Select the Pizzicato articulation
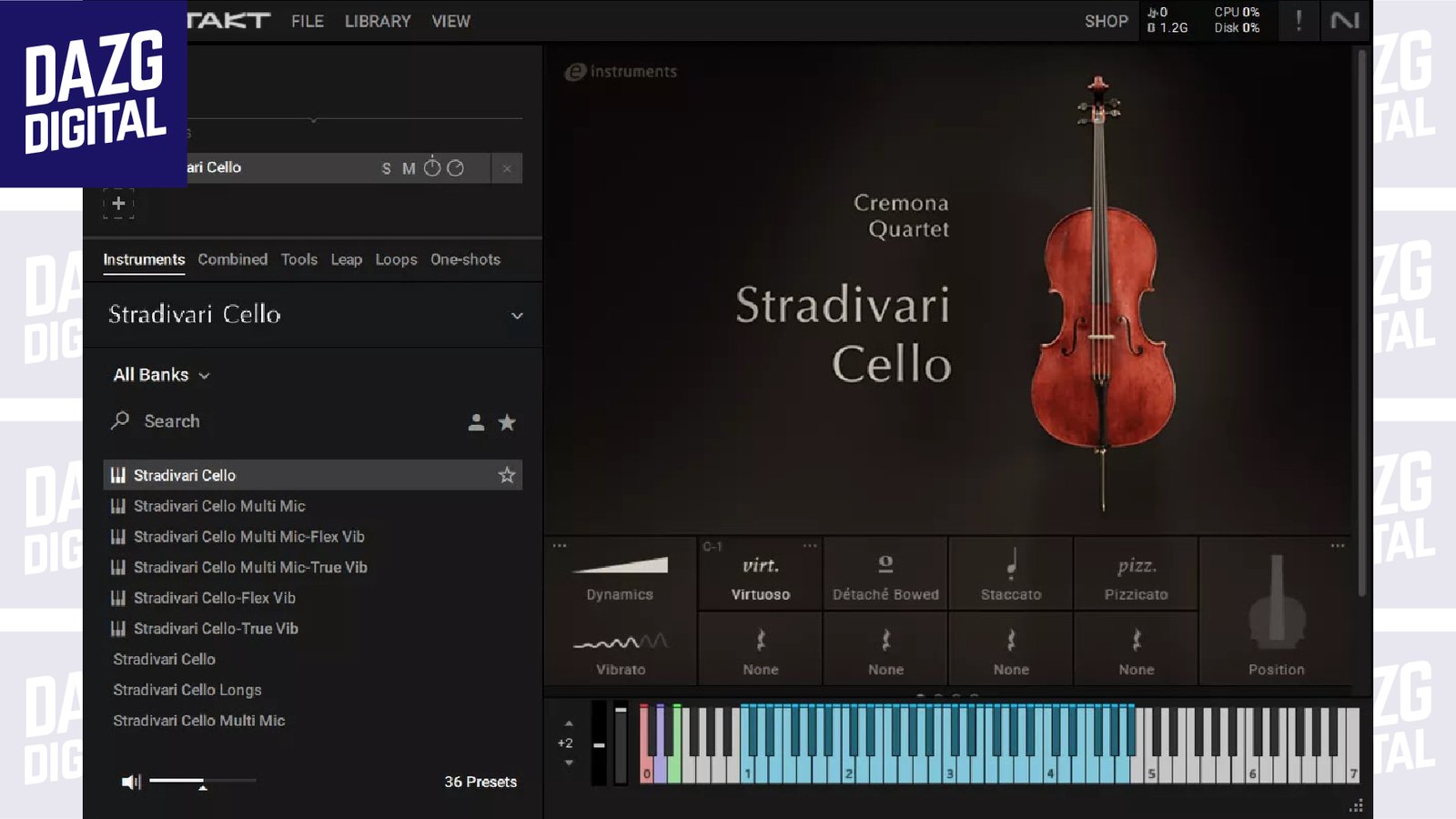 pos(1136,574)
